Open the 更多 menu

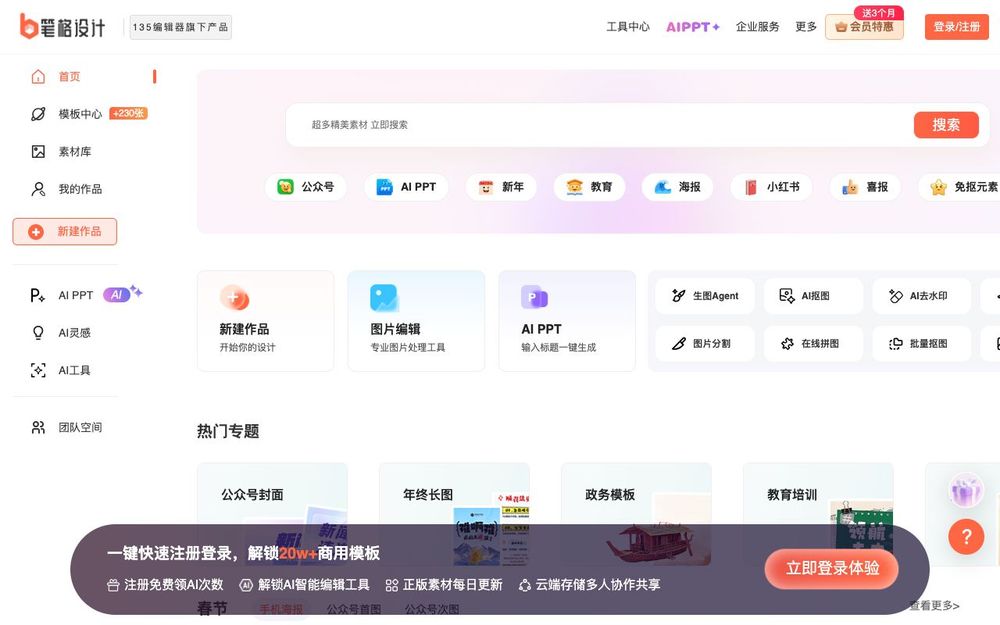[806, 27]
